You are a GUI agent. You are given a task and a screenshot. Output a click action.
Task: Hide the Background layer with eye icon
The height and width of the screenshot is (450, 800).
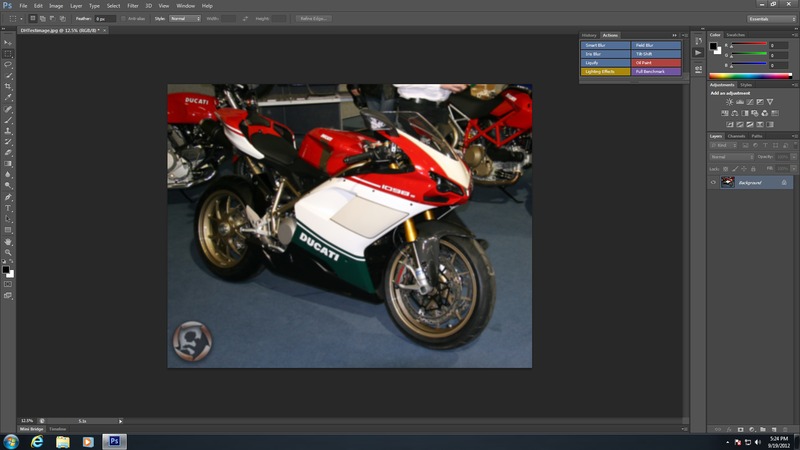[x=713, y=182]
